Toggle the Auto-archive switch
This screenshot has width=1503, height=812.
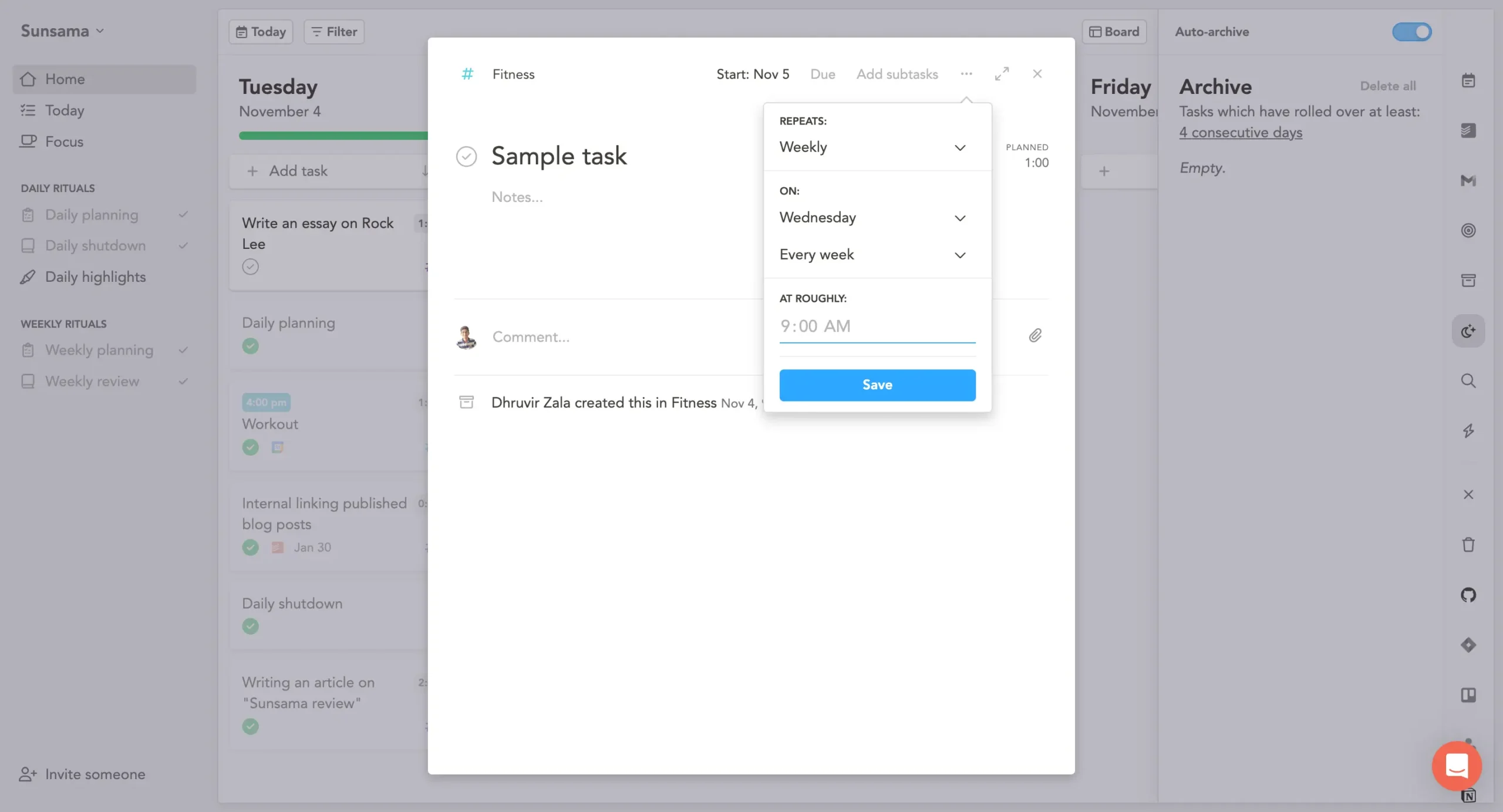click(1411, 32)
